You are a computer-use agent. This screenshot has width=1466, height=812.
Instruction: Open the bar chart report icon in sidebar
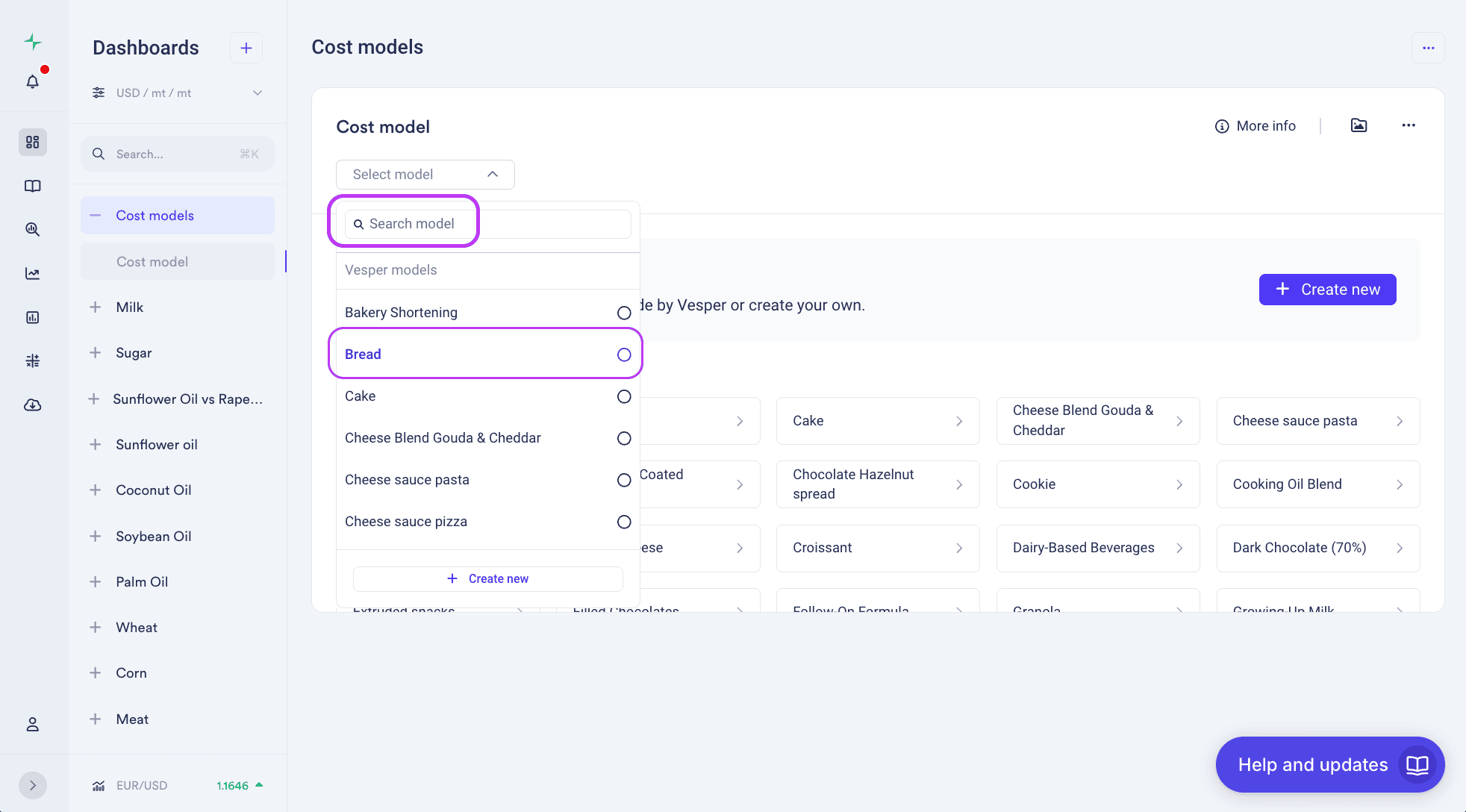(x=33, y=317)
